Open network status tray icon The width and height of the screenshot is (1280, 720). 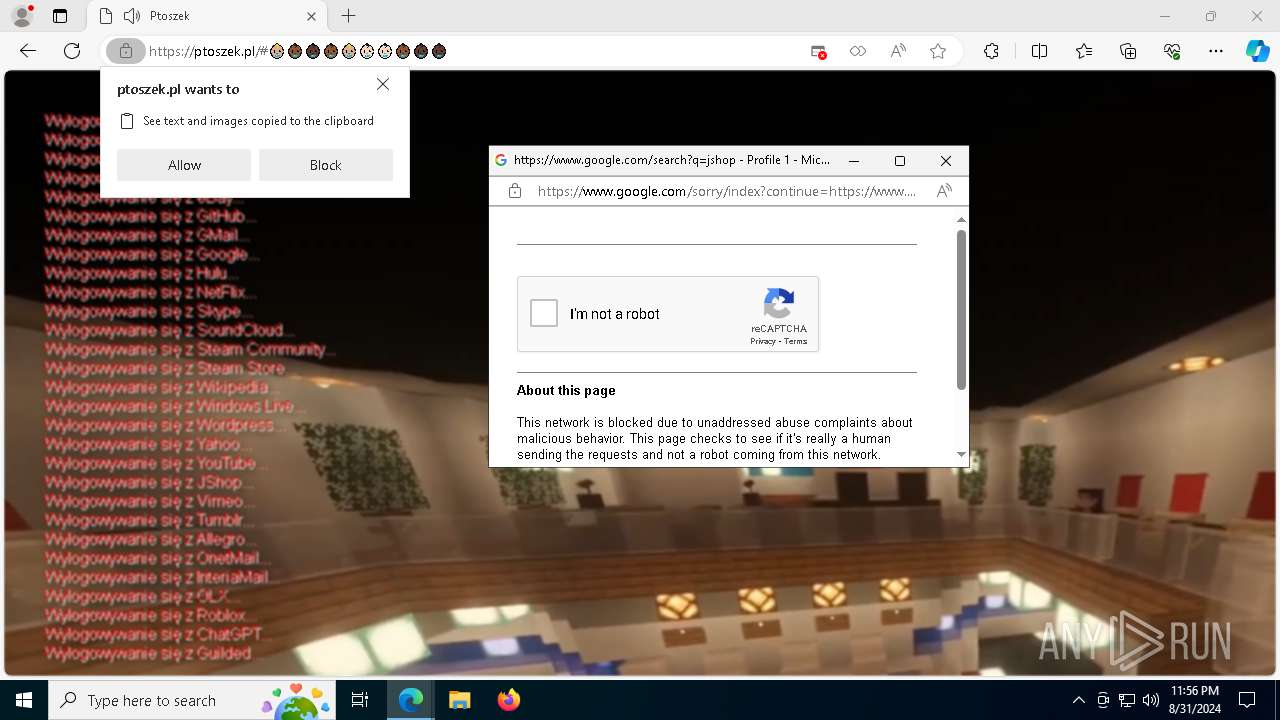(x=1126, y=700)
